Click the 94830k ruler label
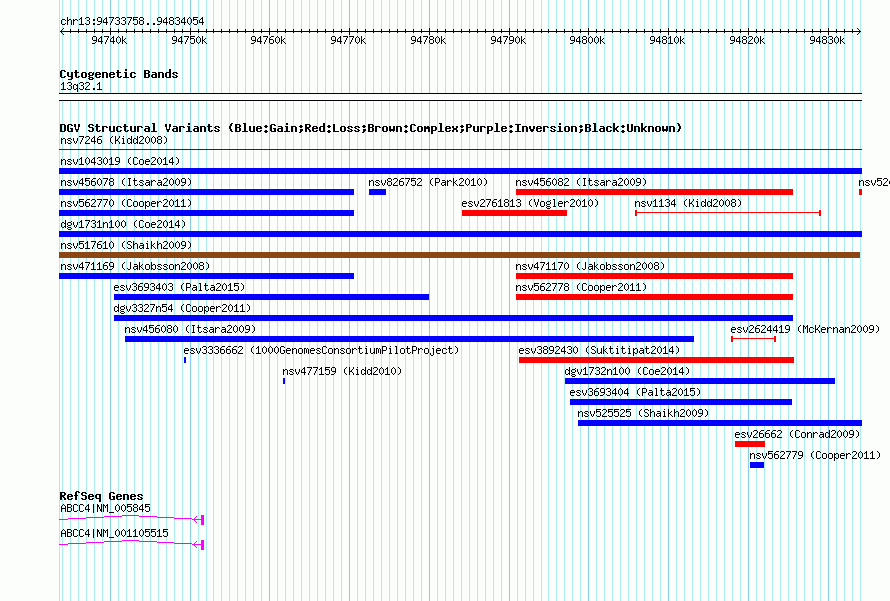Image resolution: width=890 pixels, height=601 pixels. (828, 40)
